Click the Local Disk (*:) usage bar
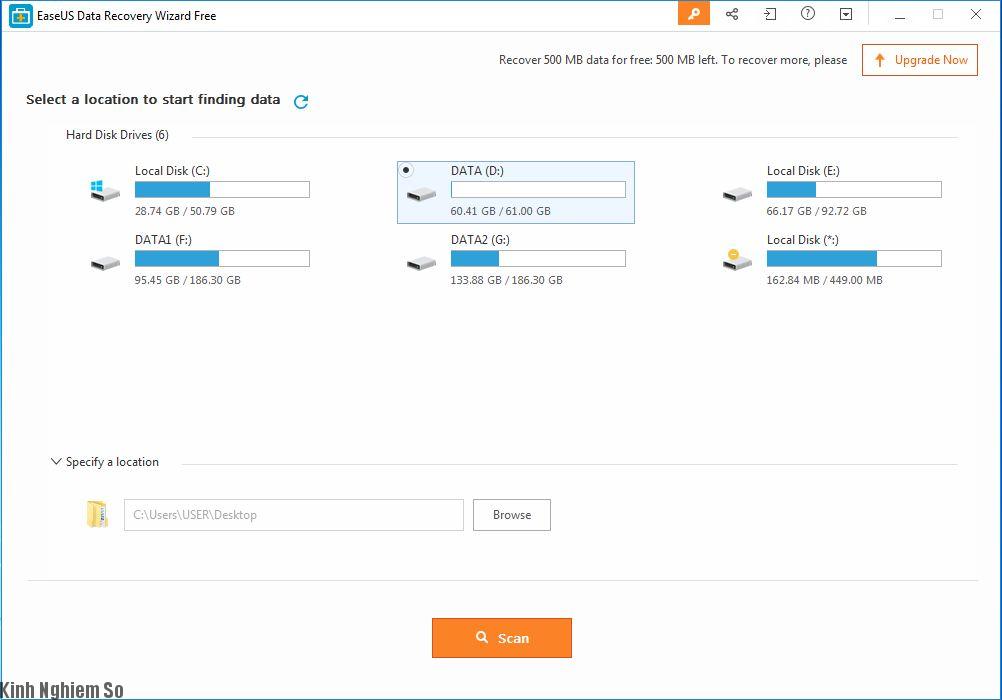Screen dimensions: 1002x700 tap(854, 258)
